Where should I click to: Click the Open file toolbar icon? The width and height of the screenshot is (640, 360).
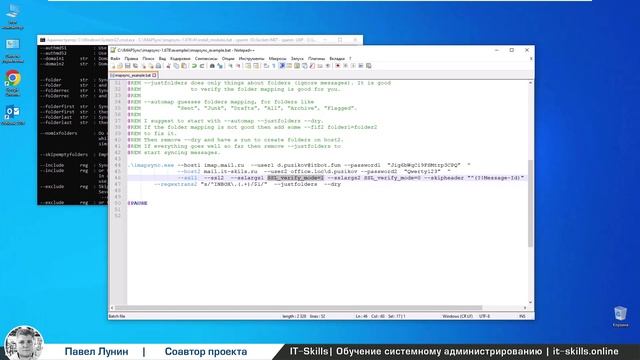click(120, 66)
